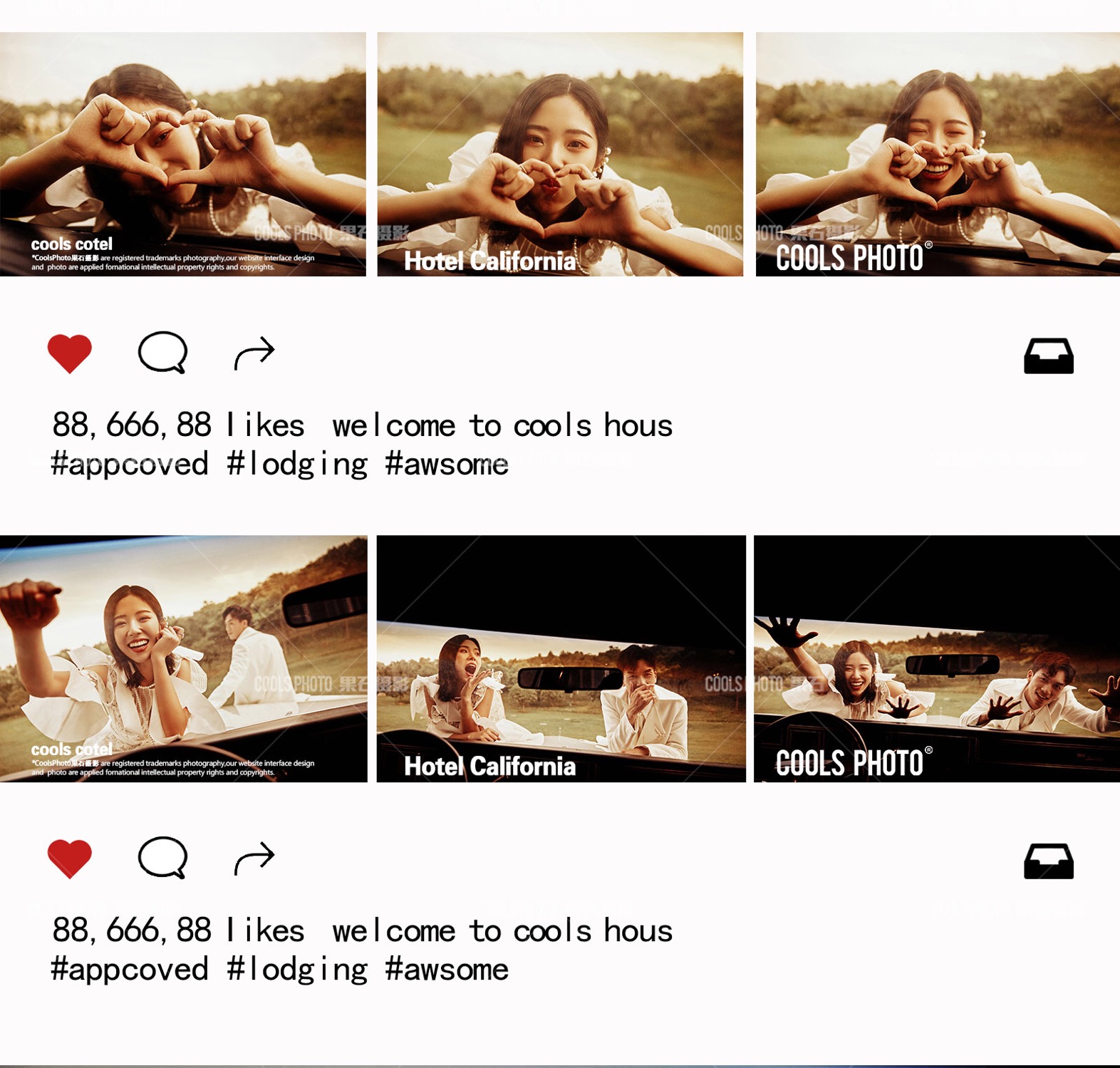Tap the inbox tray icon in second post

(1049, 861)
